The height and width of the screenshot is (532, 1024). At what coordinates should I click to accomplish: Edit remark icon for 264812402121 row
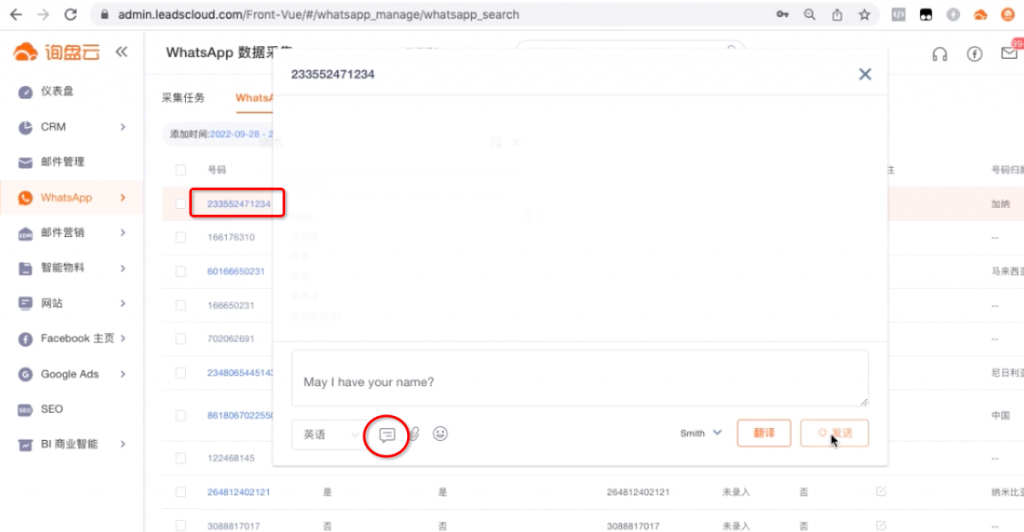[x=881, y=492]
